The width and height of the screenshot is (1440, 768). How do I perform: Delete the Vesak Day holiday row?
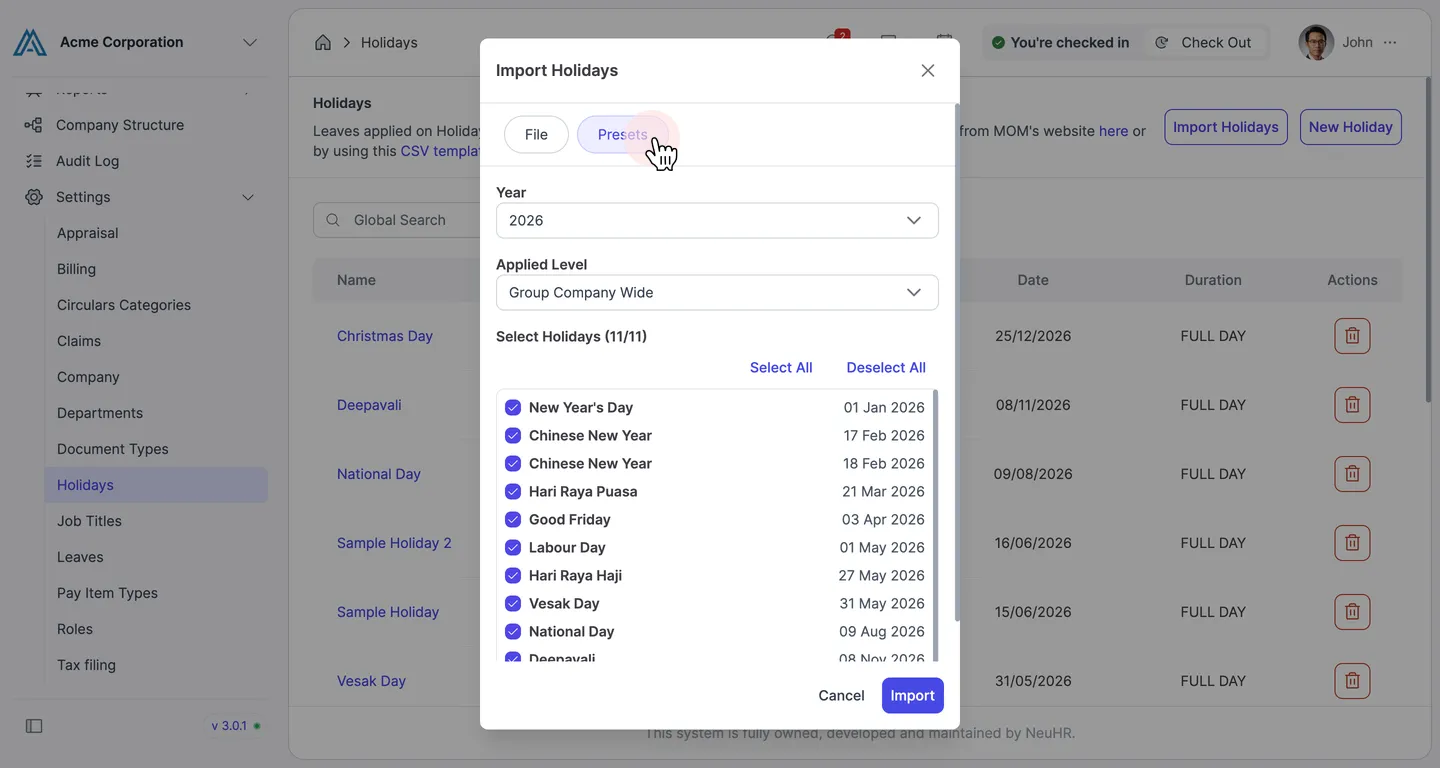click(x=1352, y=681)
